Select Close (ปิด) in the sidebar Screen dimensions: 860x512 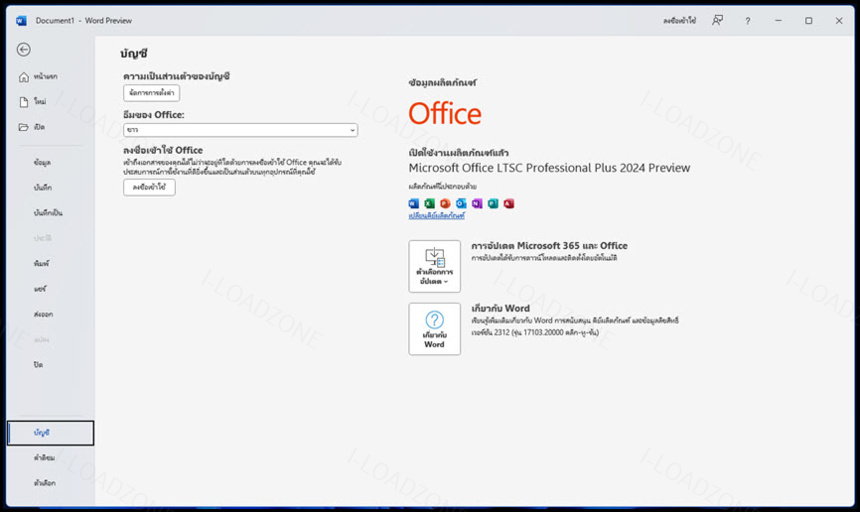[38, 365]
